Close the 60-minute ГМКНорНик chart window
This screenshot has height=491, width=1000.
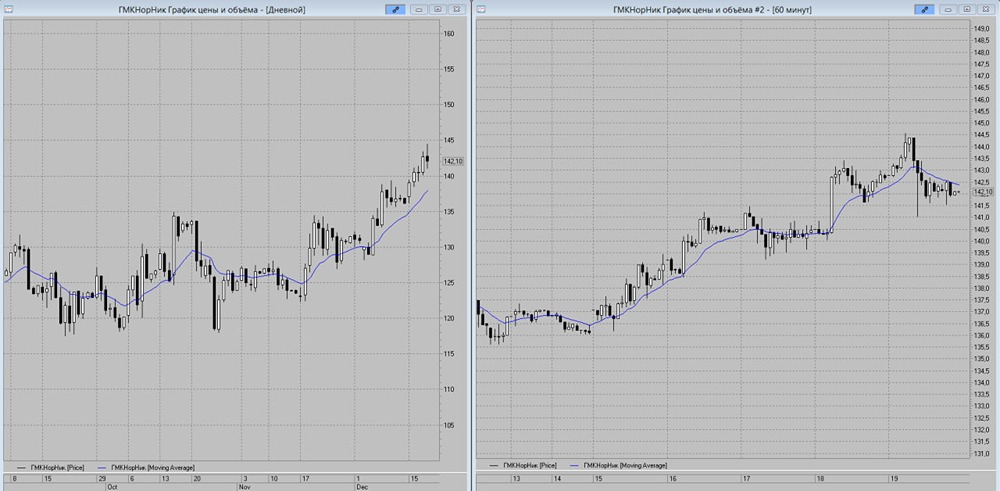tap(985, 10)
